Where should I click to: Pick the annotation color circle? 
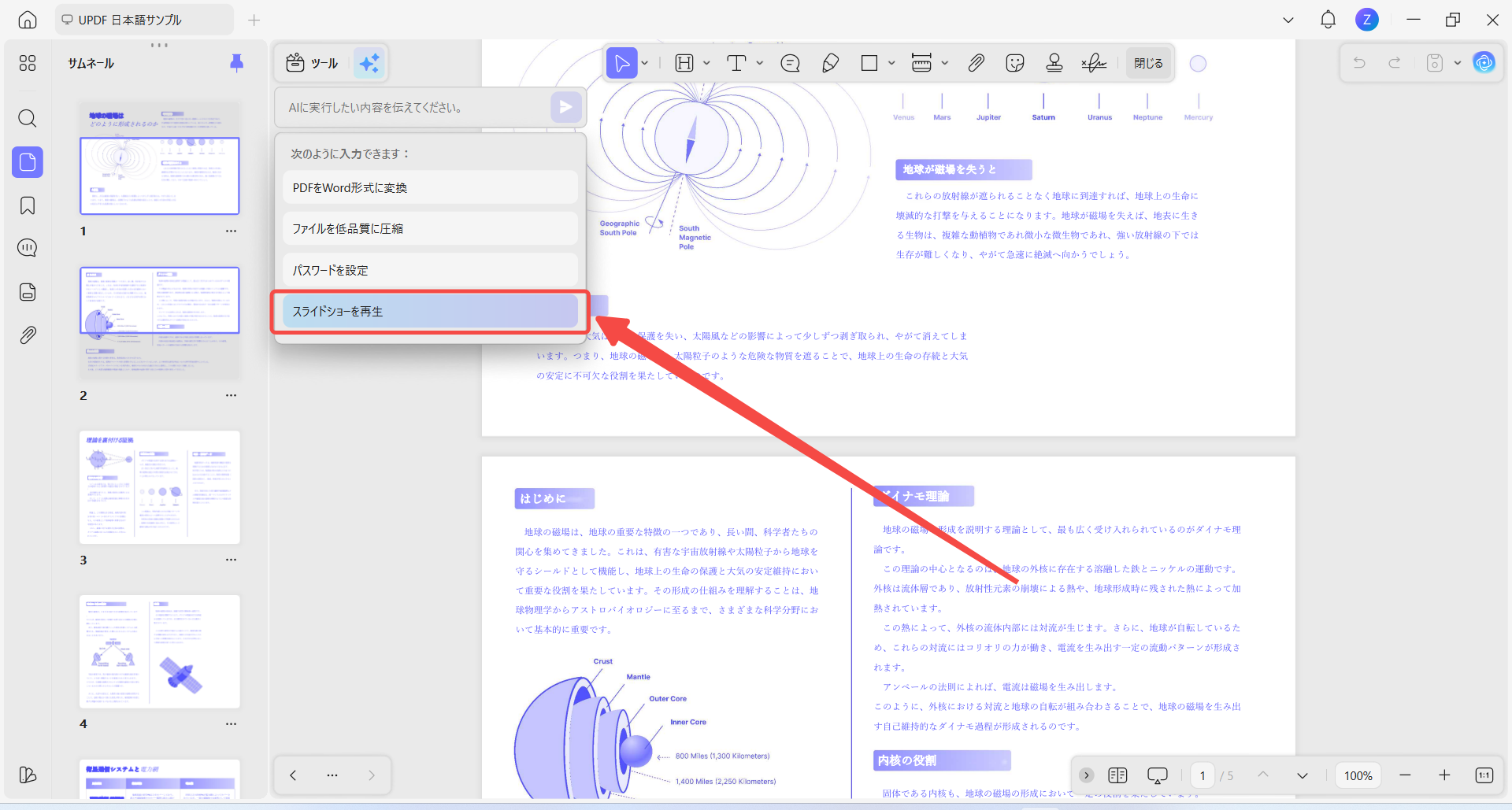click(x=1198, y=64)
